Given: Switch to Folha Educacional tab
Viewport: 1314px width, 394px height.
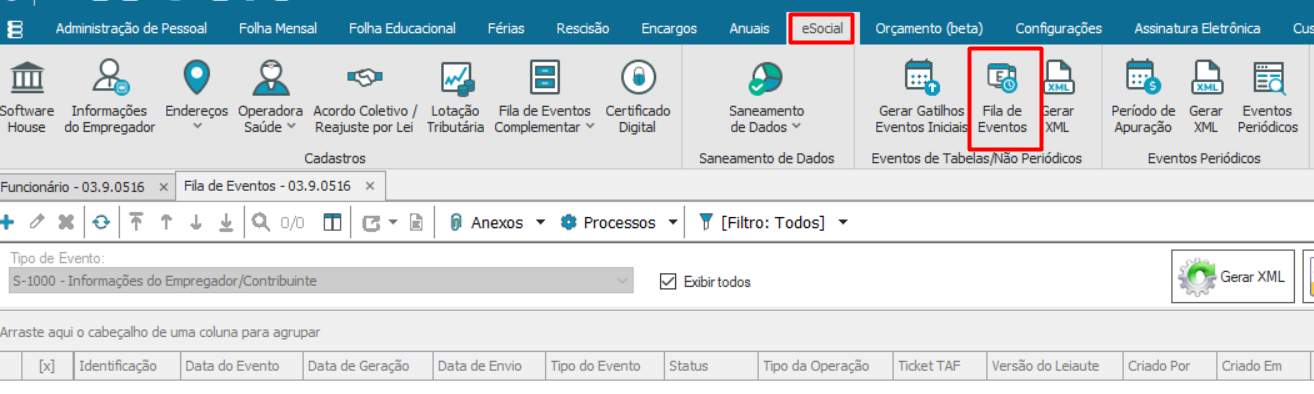Looking at the screenshot, I should coord(402,29).
